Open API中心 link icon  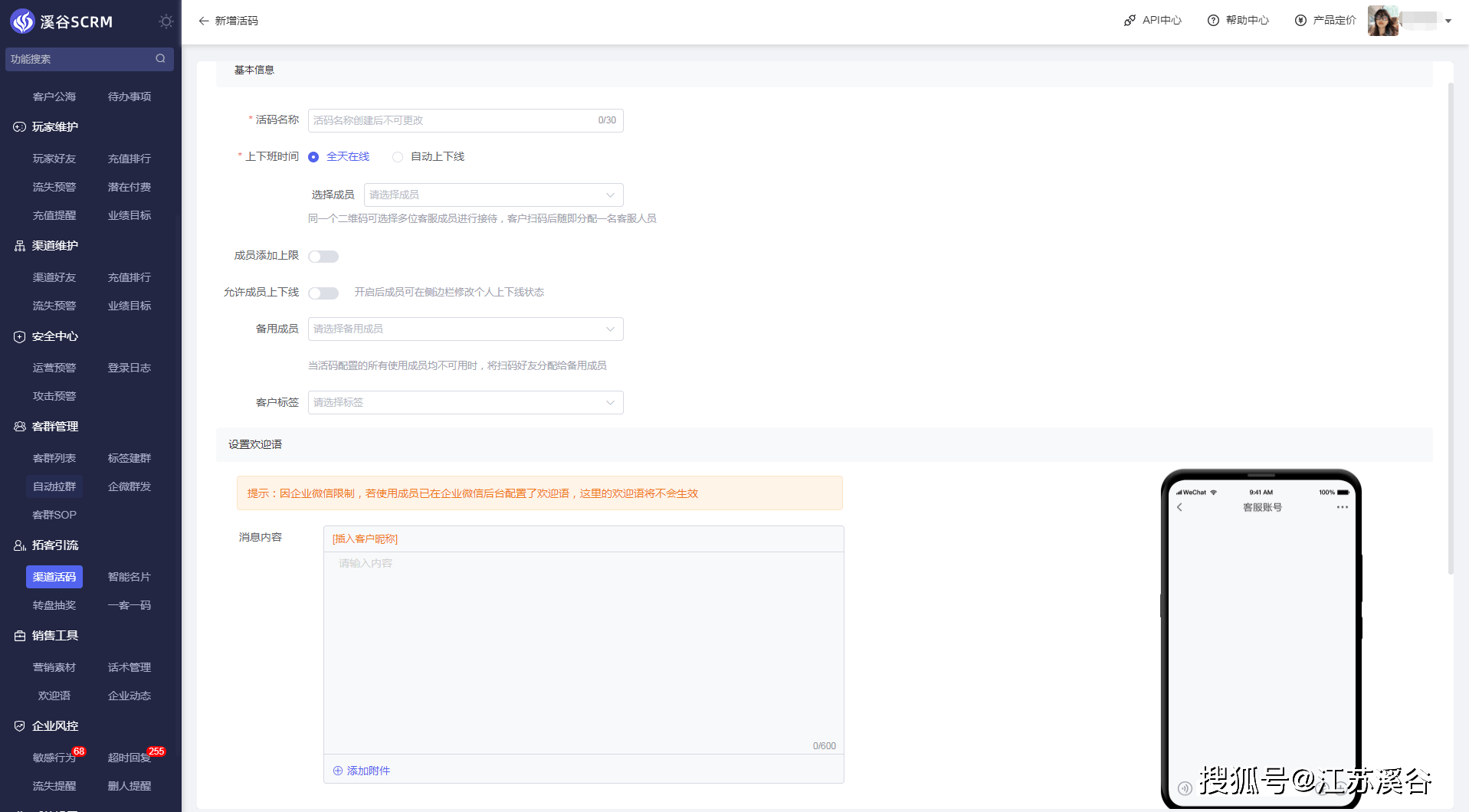[1130, 21]
